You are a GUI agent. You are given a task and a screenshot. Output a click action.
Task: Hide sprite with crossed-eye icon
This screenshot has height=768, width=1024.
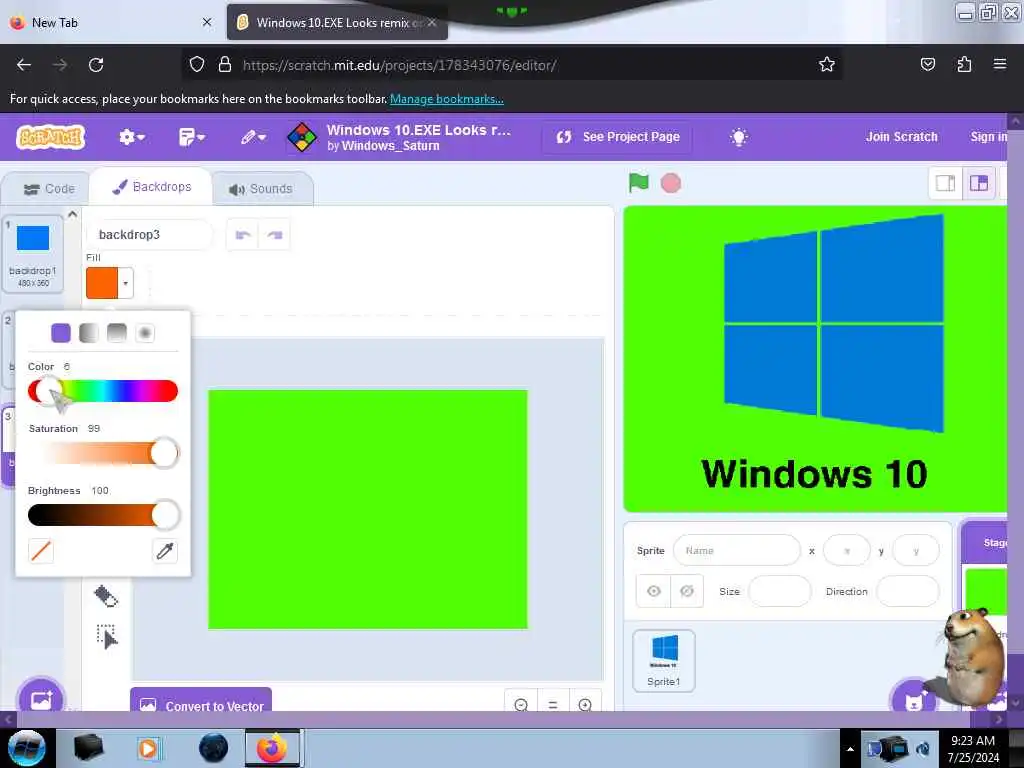click(687, 591)
